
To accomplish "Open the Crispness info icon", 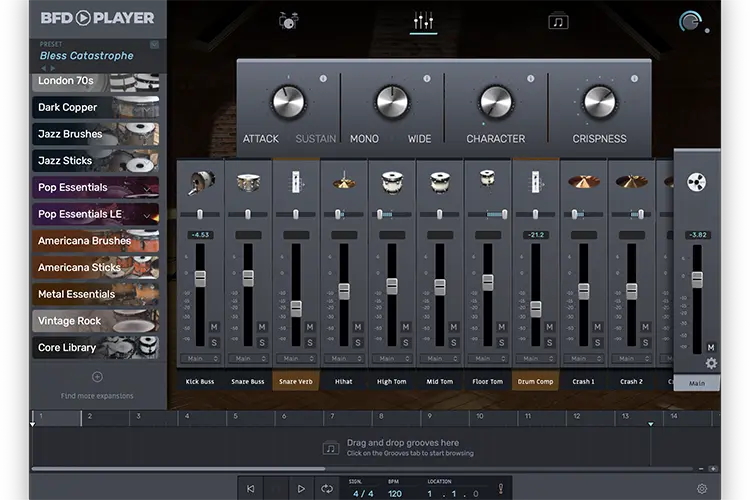I will click(634, 78).
